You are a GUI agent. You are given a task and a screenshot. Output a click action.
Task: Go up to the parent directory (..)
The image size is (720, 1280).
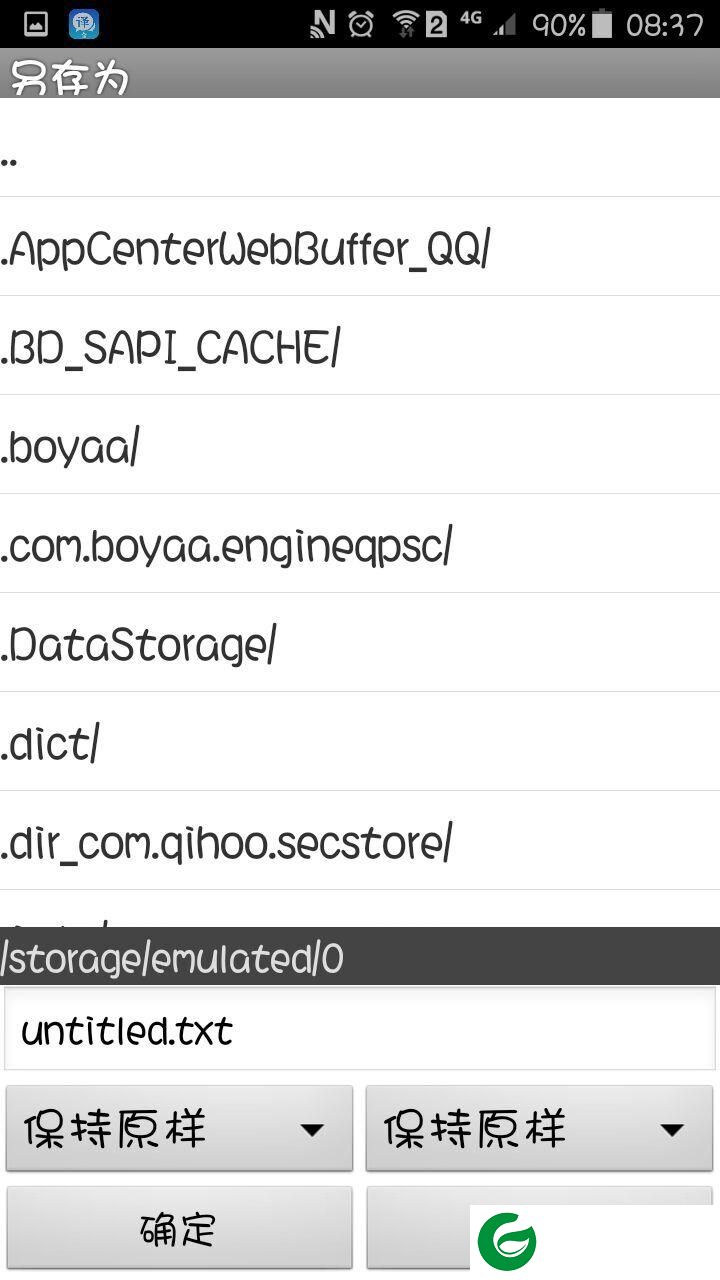tap(360, 147)
